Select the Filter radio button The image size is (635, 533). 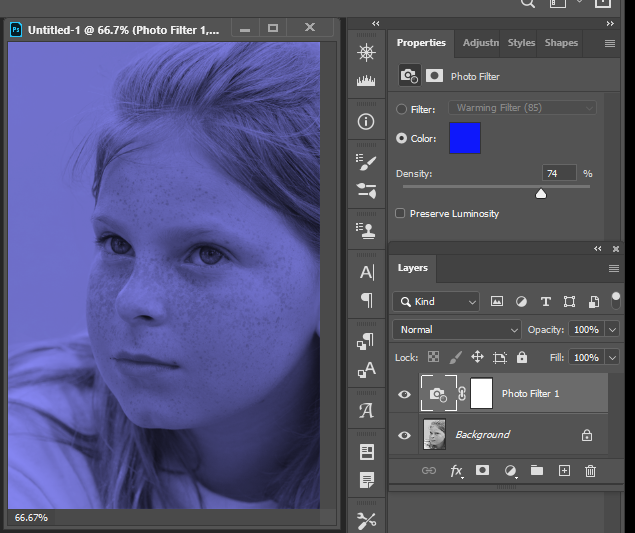[401, 109]
